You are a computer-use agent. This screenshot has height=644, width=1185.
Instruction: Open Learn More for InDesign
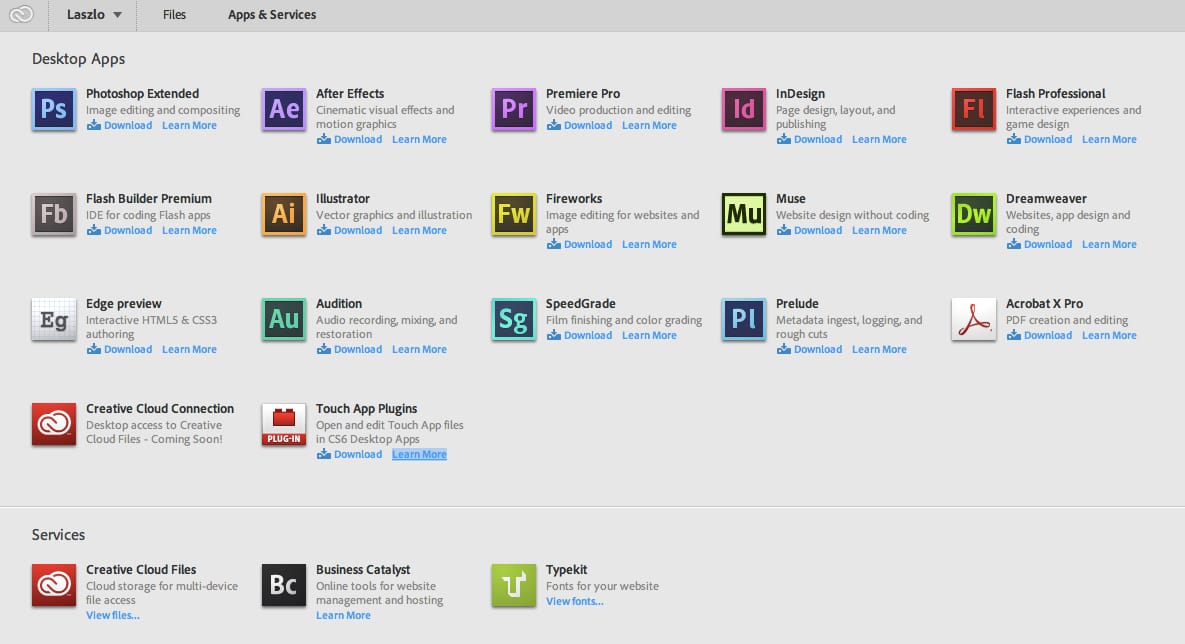879,139
